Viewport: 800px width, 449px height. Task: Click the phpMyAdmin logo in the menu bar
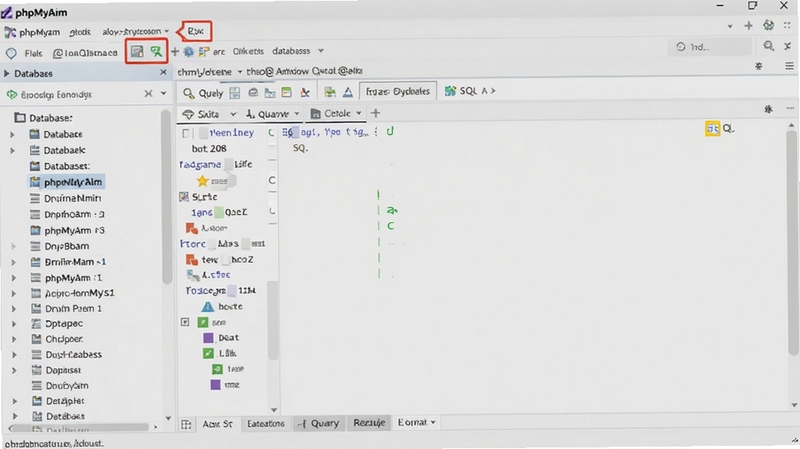[x=10, y=32]
